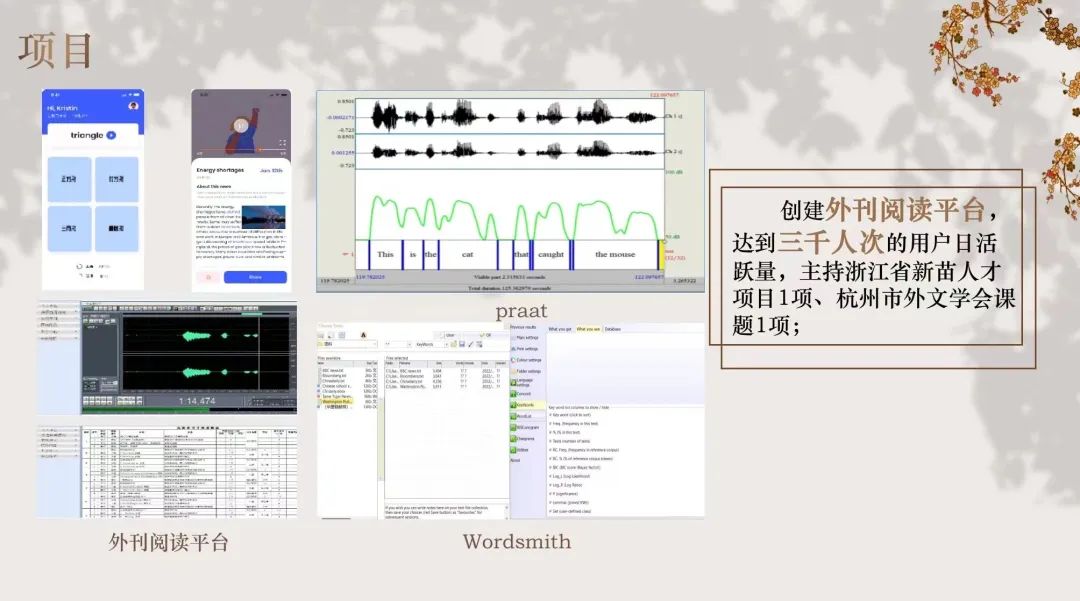Switch to the "Database" tab
This screenshot has width=1080, height=601.
613,329
